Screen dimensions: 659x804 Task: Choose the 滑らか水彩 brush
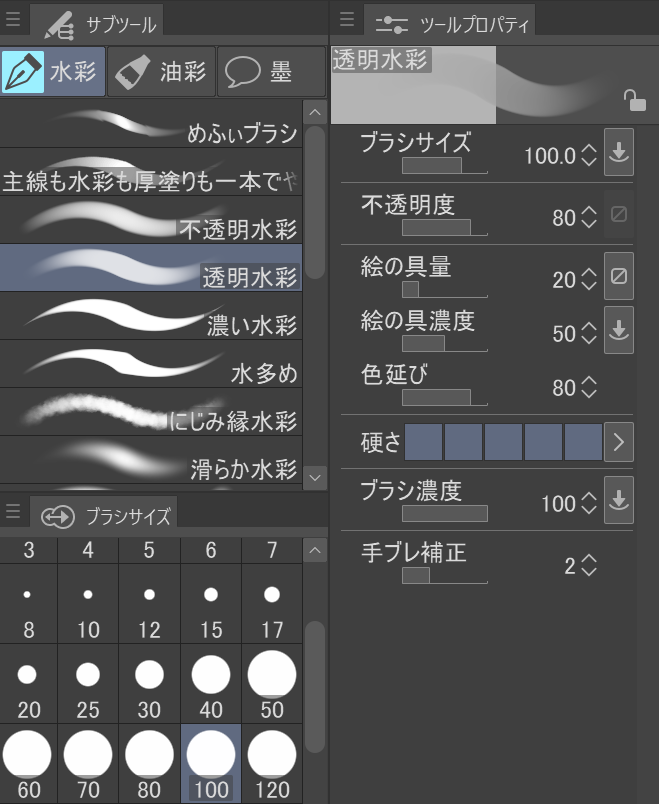click(151, 459)
